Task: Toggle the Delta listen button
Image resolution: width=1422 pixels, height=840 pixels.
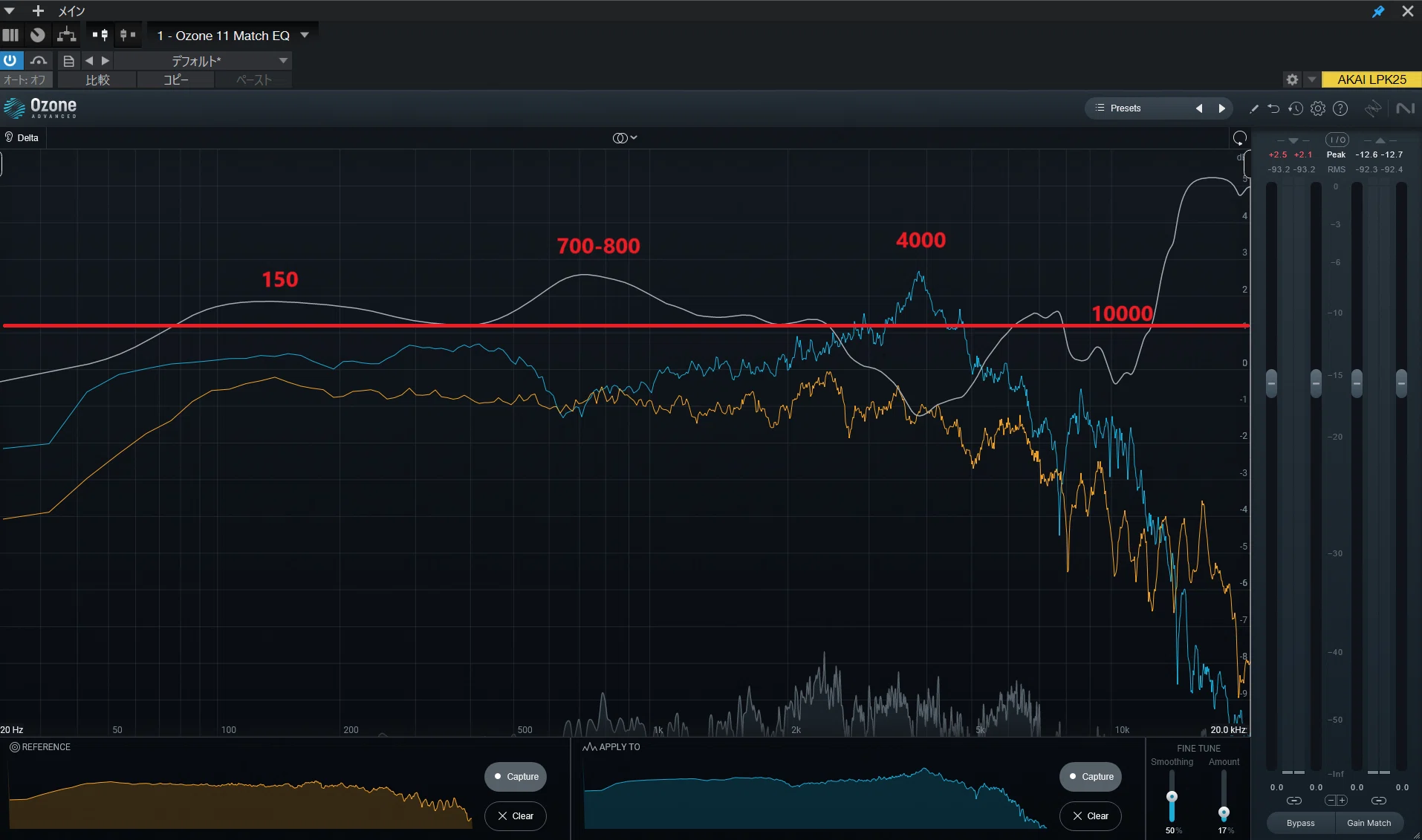Action: click(x=22, y=137)
